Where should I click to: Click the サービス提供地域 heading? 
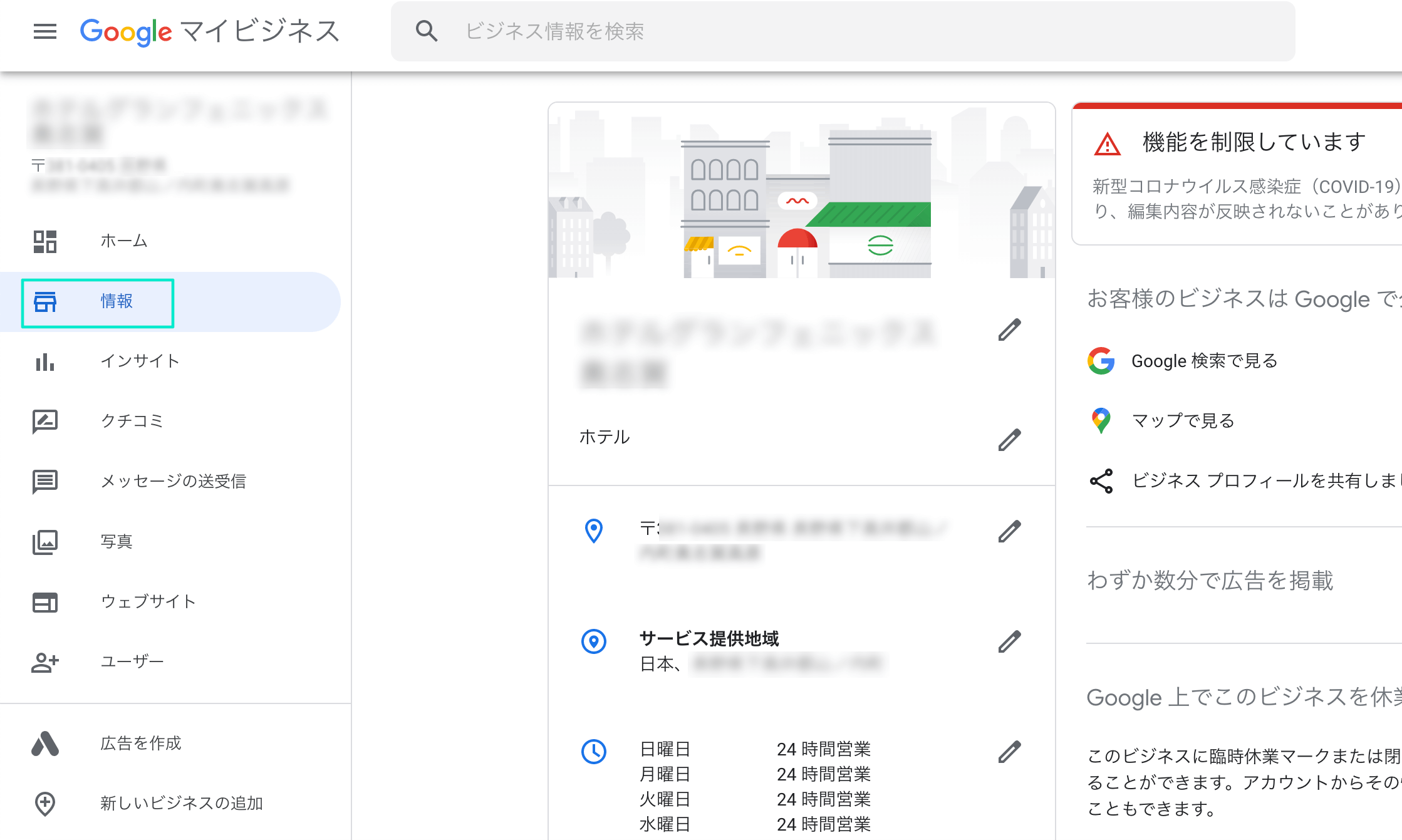[x=709, y=639]
